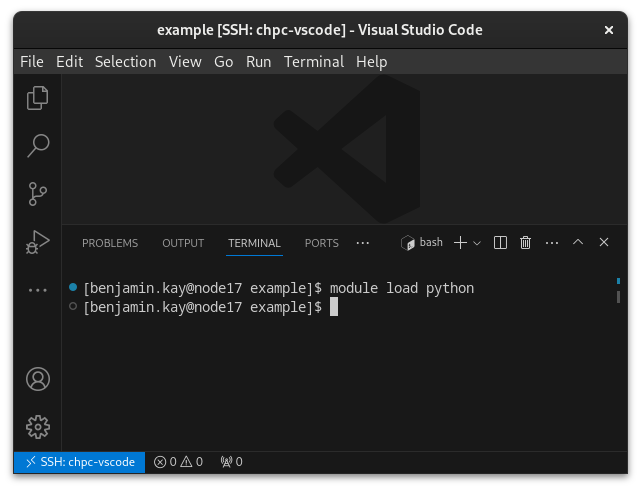
Task: Click the blue command decoration dot
Action: (73, 287)
